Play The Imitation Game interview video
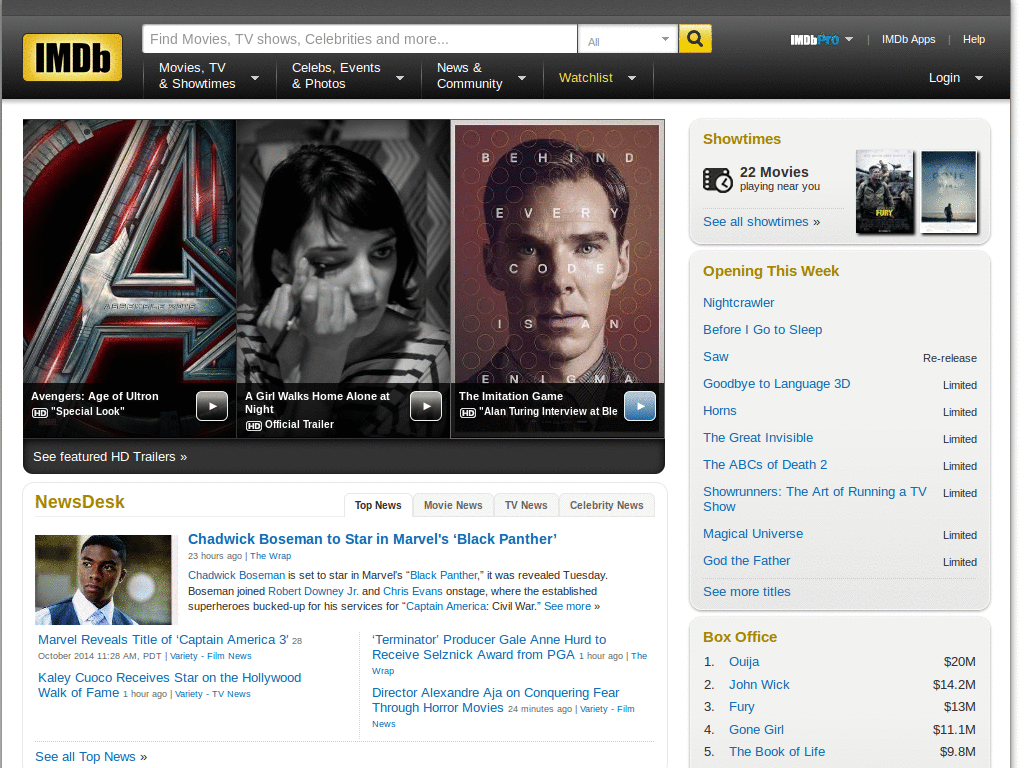The height and width of the screenshot is (768, 1024). (640, 406)
